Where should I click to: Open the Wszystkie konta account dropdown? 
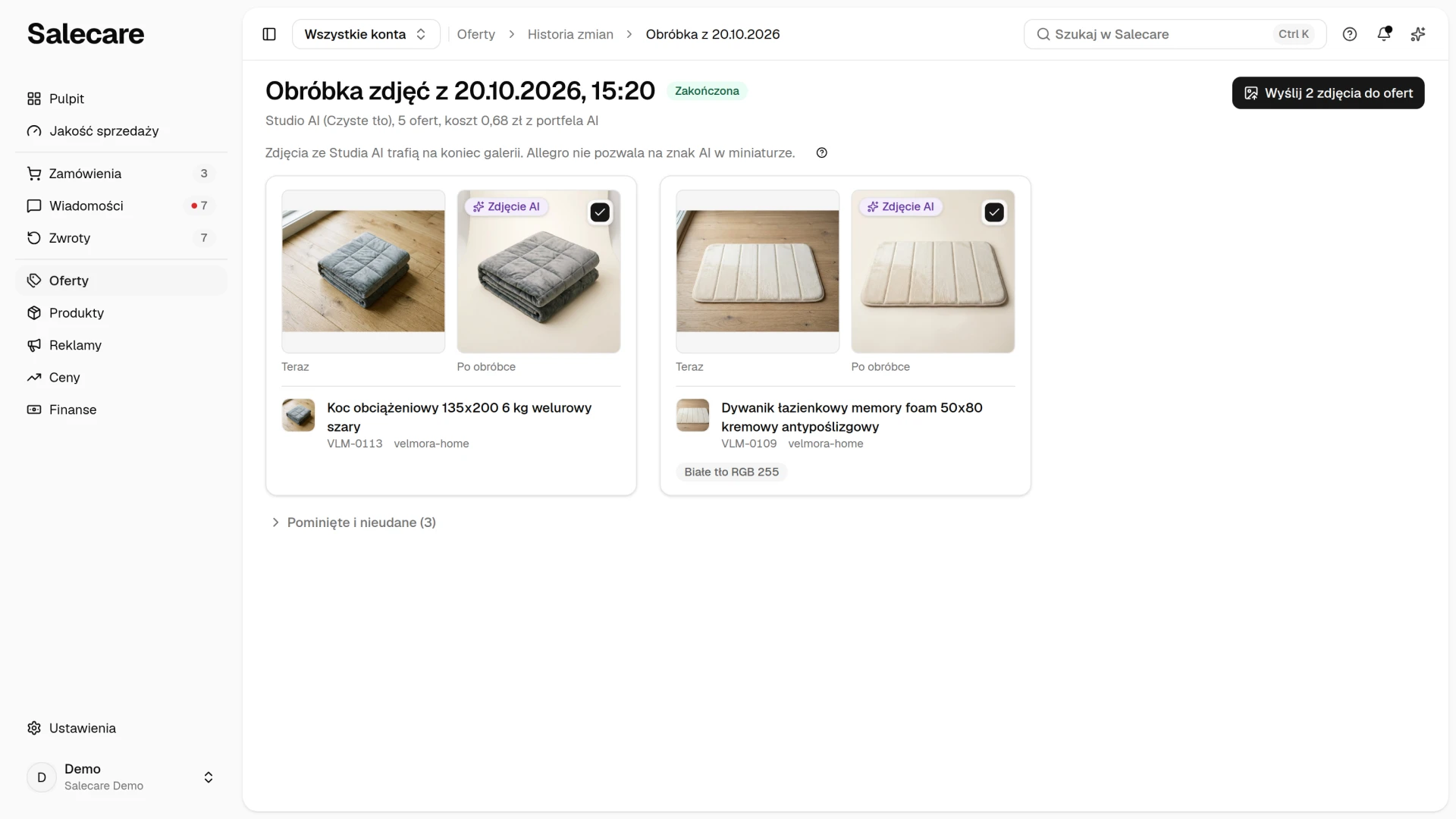click(366, 34)
